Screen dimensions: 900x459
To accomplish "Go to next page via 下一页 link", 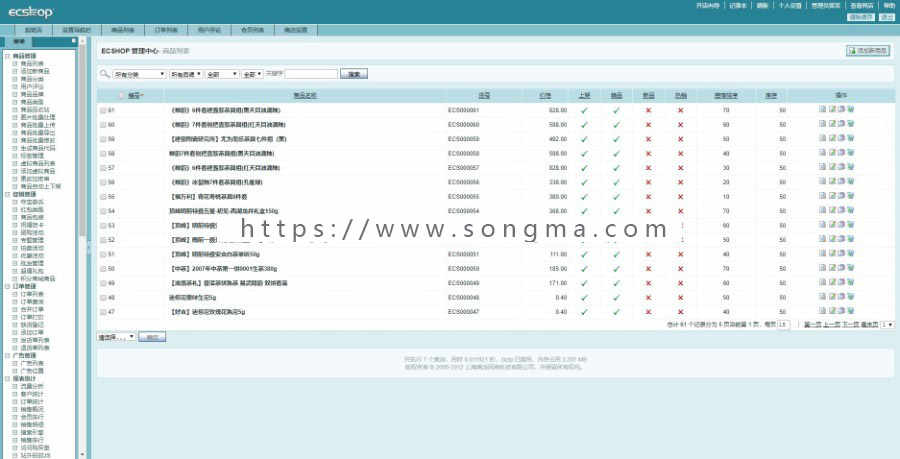I will click(x=851, y=325).
